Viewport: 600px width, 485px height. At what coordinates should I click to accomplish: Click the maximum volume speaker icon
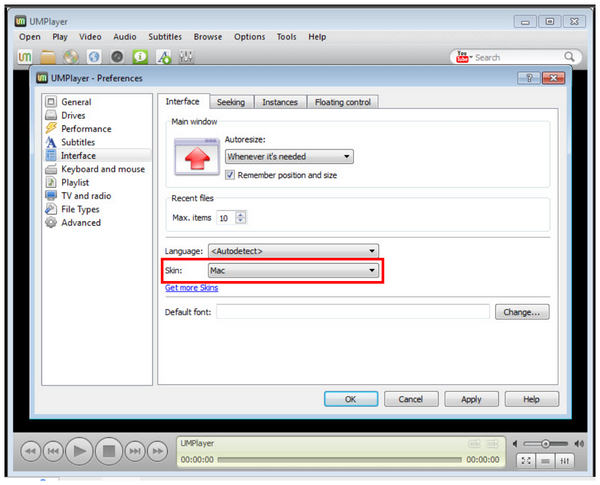click(579, 444)
